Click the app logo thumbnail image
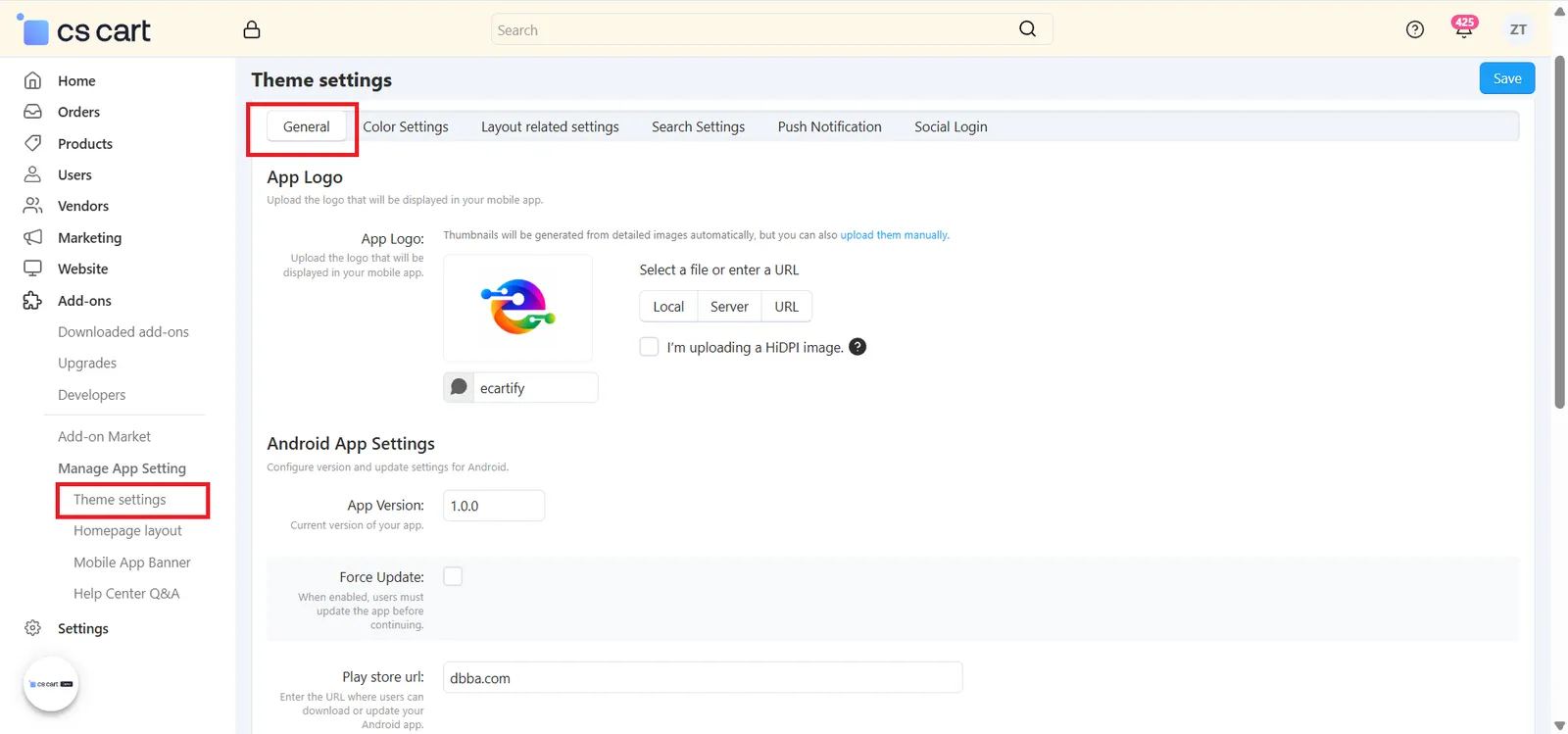Viewport: 1568px width, 734px height. (x=517, y=308)
